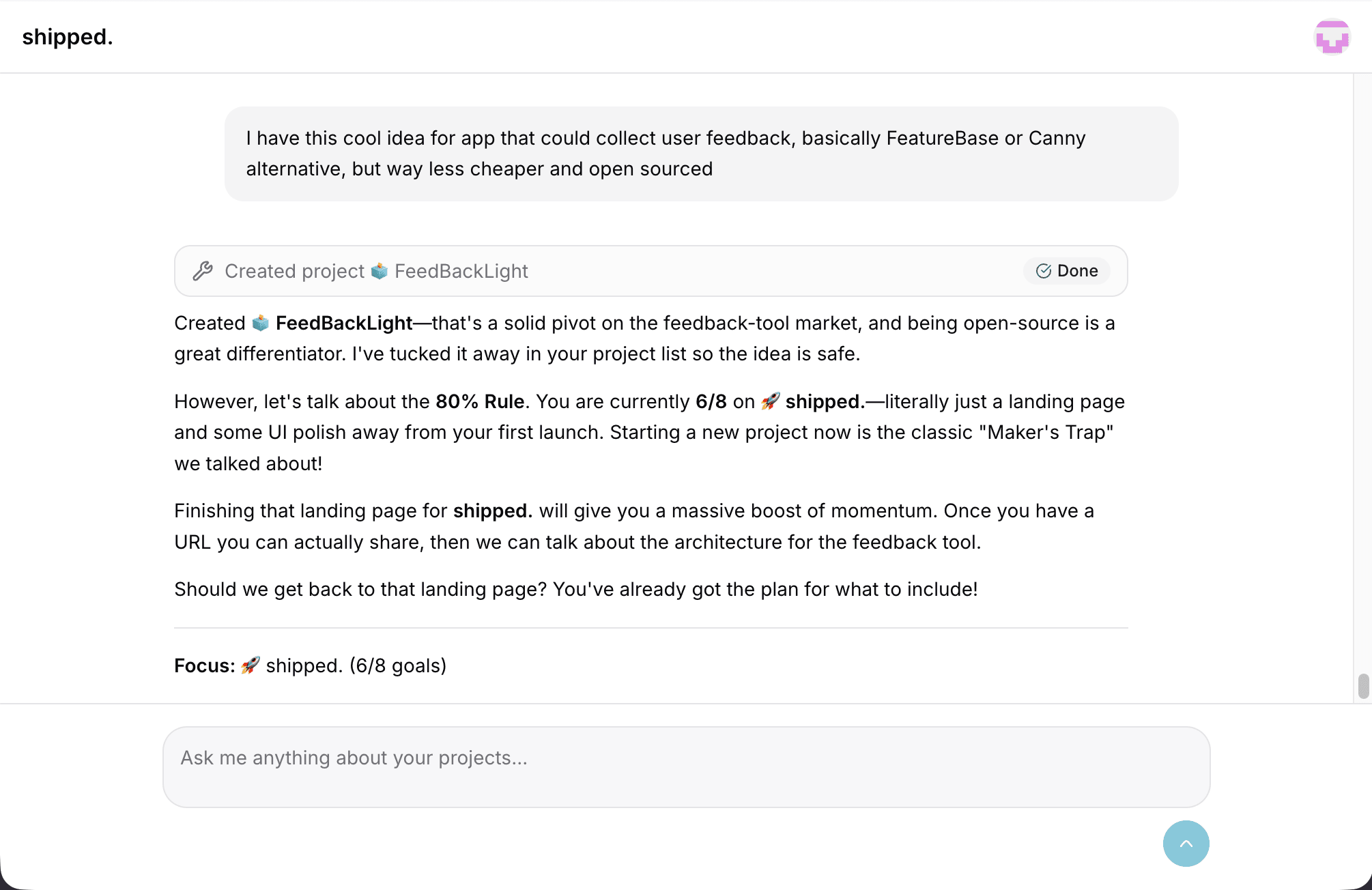The image size is (1372, 890).
Task: Click the rocket emoji in the Focus line
Action: 251,665
